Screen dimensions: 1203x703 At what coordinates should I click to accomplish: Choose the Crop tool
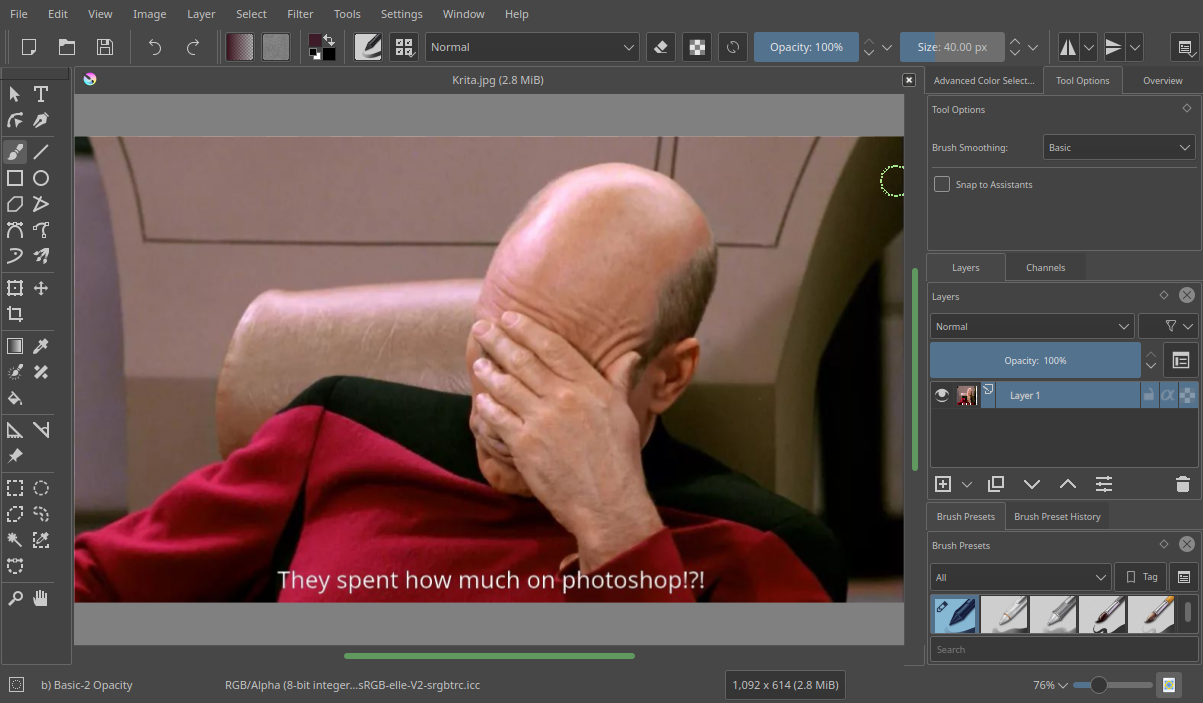tap(15, 314)
